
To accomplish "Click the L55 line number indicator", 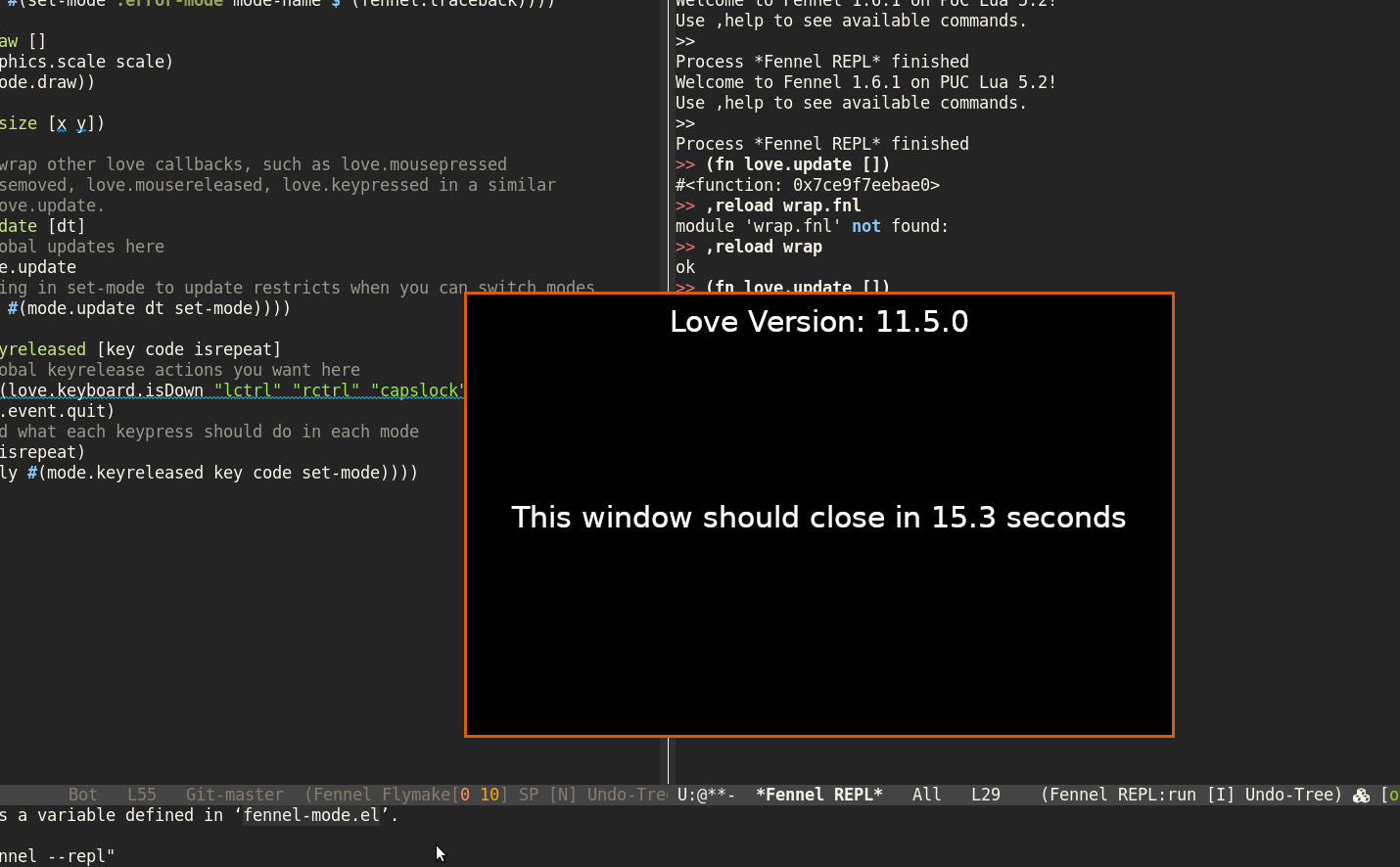I will point(142,795).
